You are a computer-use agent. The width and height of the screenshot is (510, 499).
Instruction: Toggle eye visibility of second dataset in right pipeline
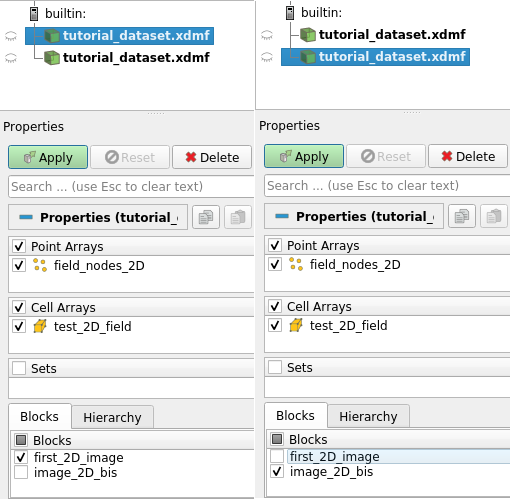tap(267, 57)
